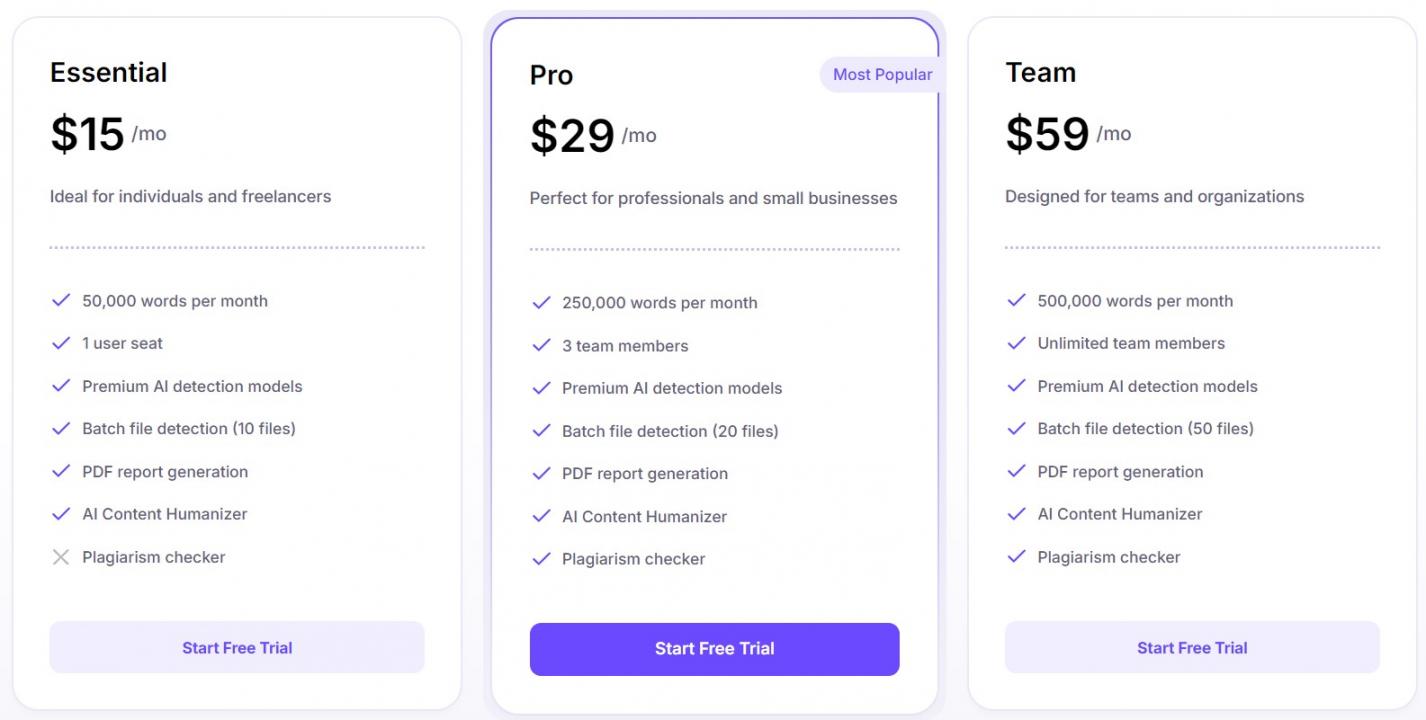Click the Most Popular badge

point(881,75)
